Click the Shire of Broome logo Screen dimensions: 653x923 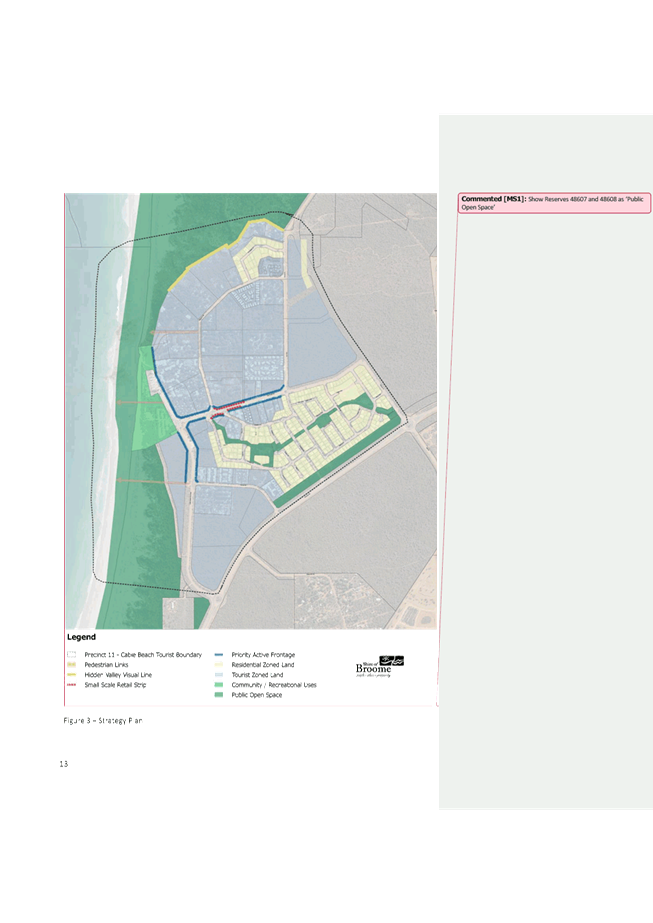point(380,667)
